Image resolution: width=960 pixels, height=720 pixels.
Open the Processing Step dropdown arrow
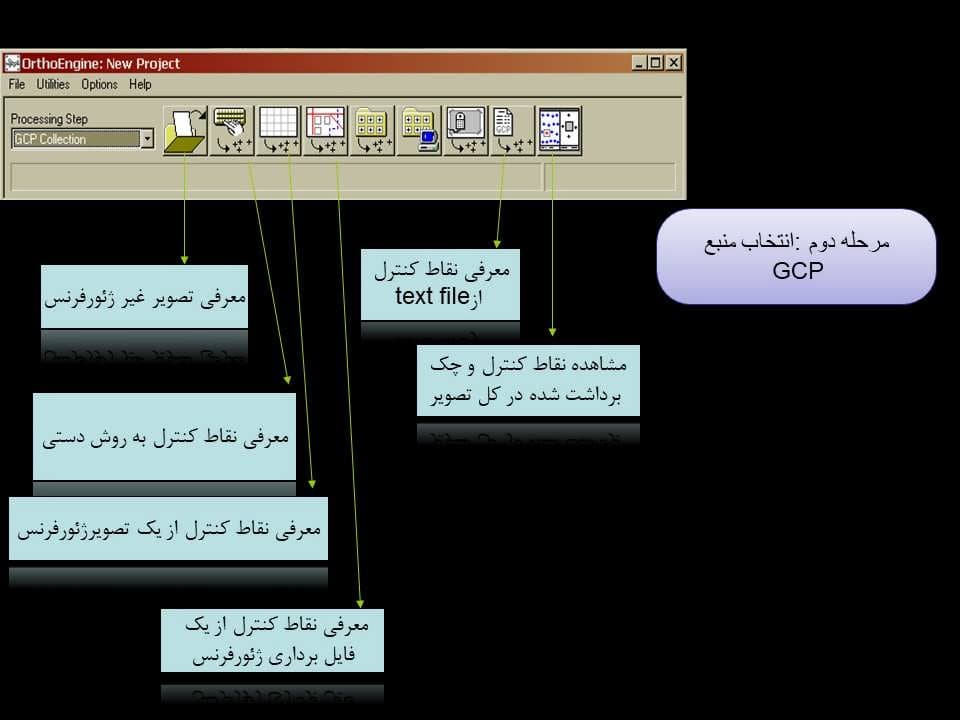(x=147, y=139)
